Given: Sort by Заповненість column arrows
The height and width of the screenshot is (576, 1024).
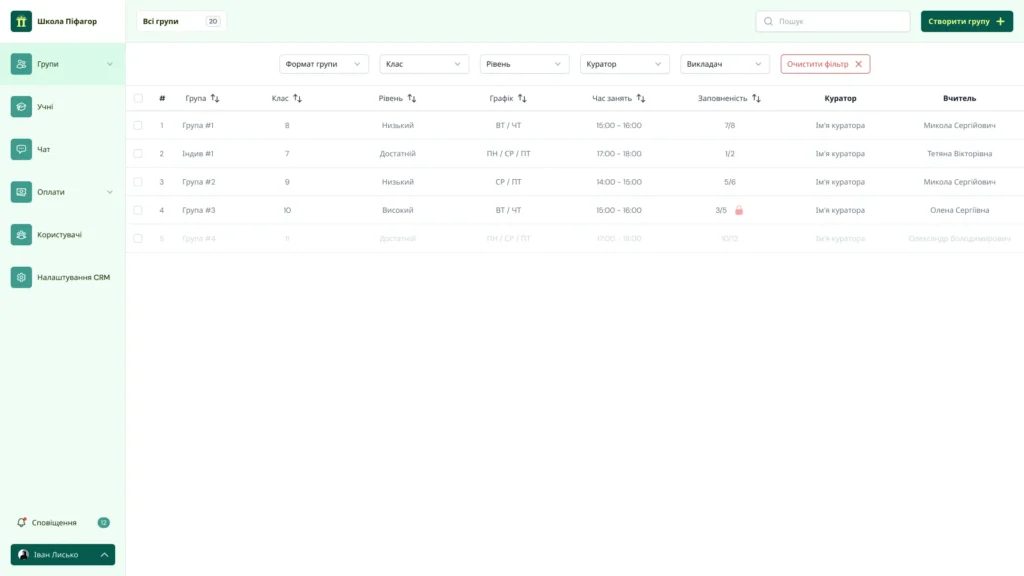Looking at the screenshot, I should click(x=756, y=99).
